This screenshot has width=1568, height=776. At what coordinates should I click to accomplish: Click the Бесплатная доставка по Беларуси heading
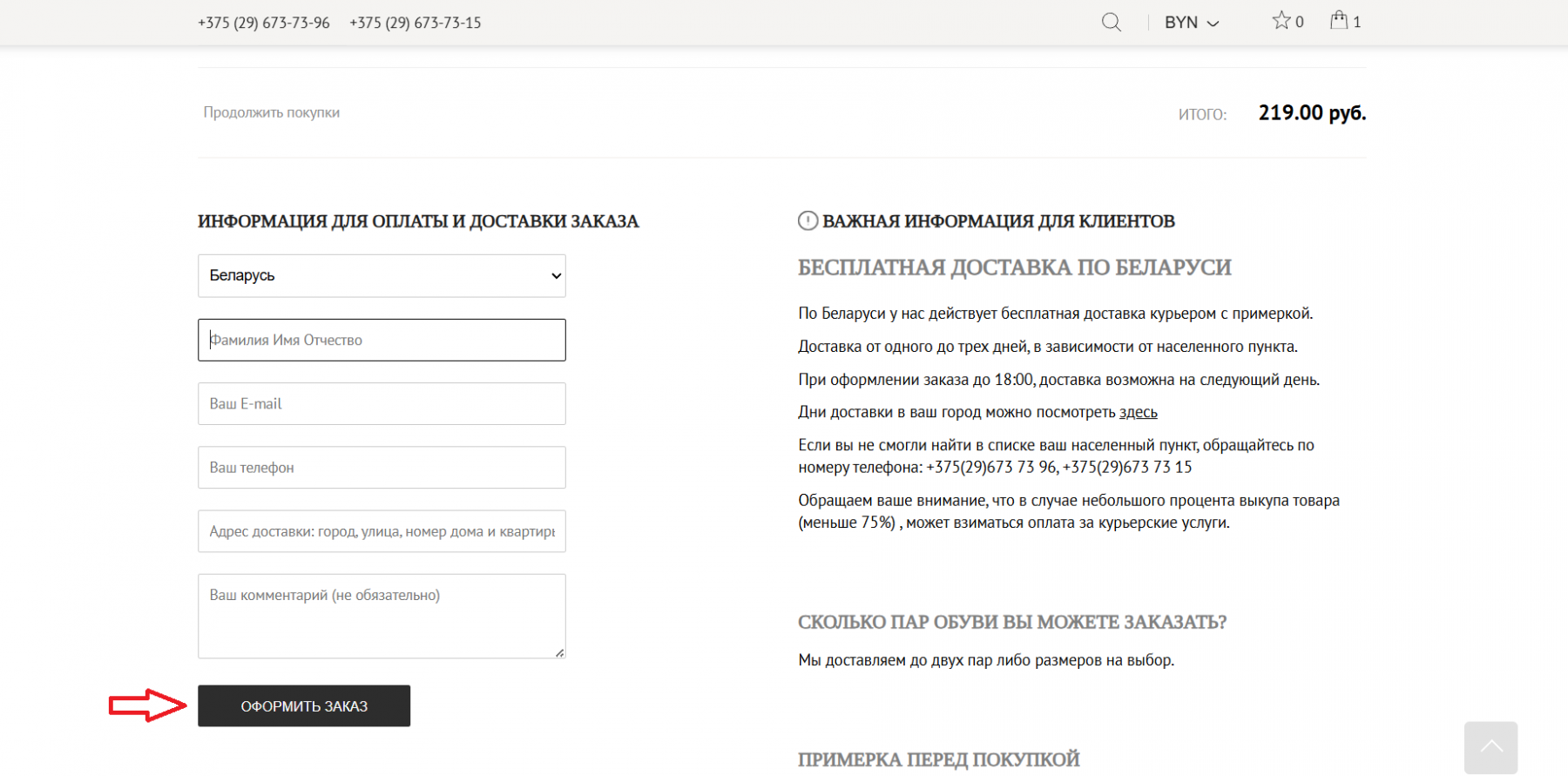[1014, 267]
